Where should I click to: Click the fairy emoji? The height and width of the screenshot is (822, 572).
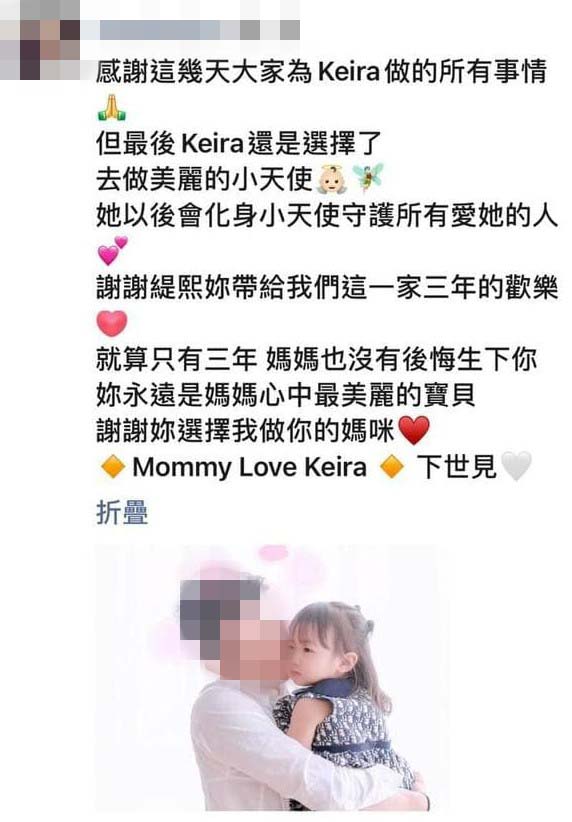click(x=368, y=179)
